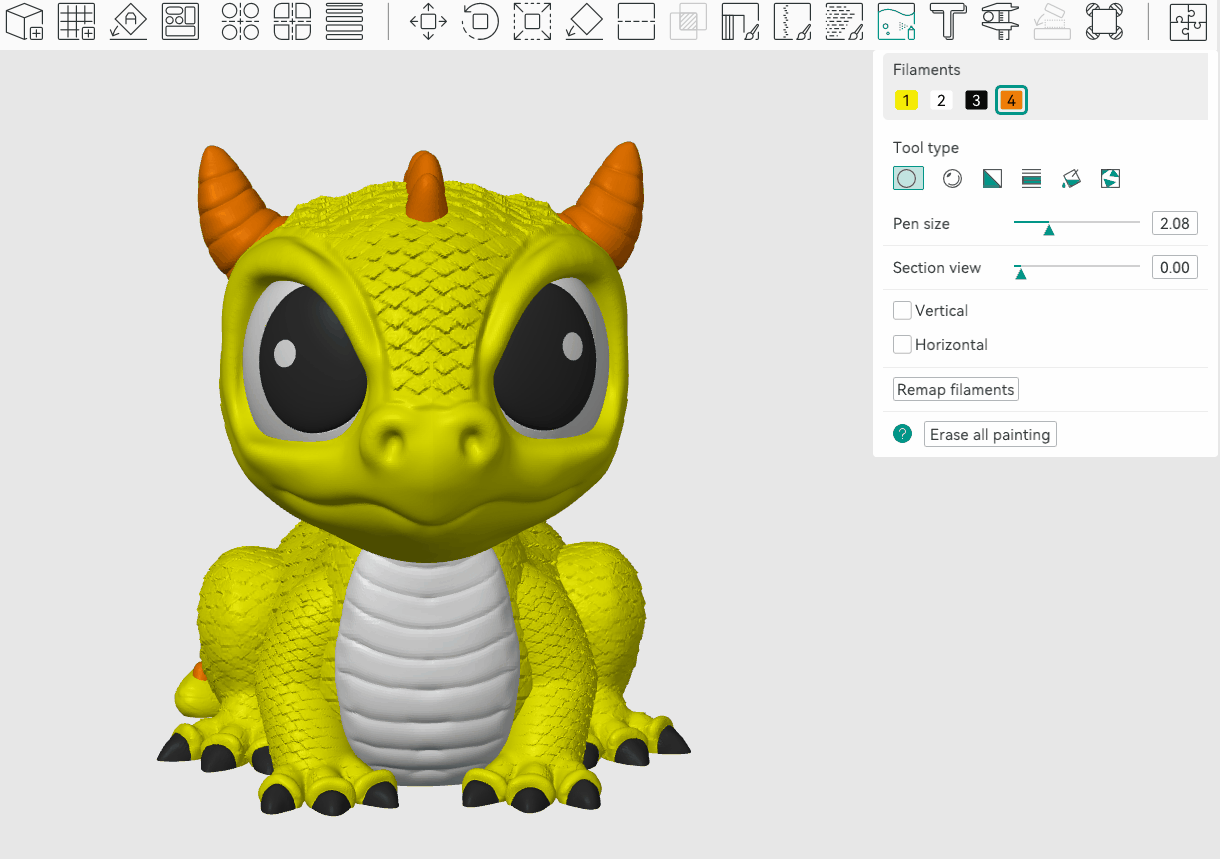This screenshot has height=859, width=1220.
Task: Click the Section view value field
Action: click(x=1174, y=268)
